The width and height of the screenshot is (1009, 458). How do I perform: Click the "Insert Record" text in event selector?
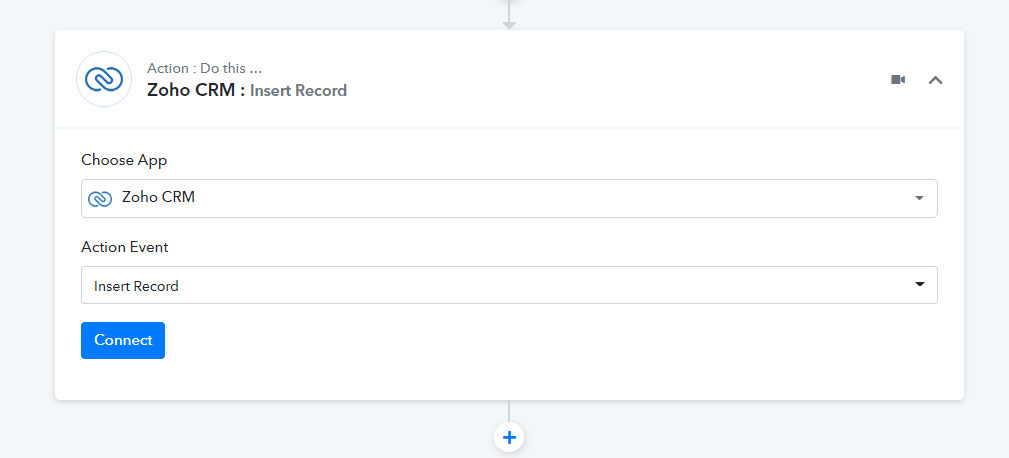pos(136,286)
